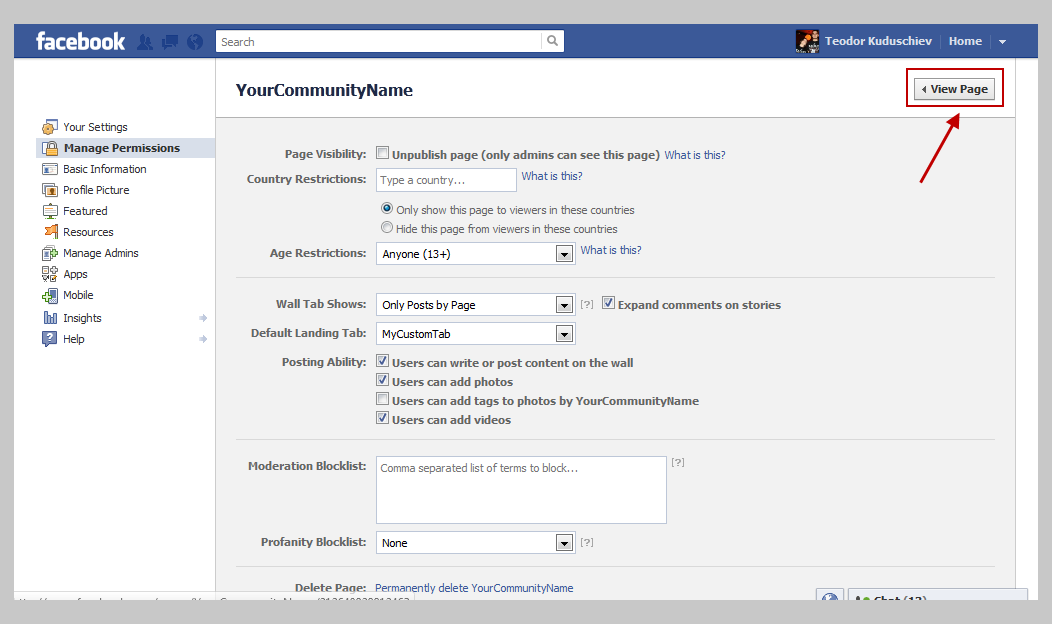Open Manage Admins in sidebar
This screenshot has height=624, width=1052.
point(101,253)
